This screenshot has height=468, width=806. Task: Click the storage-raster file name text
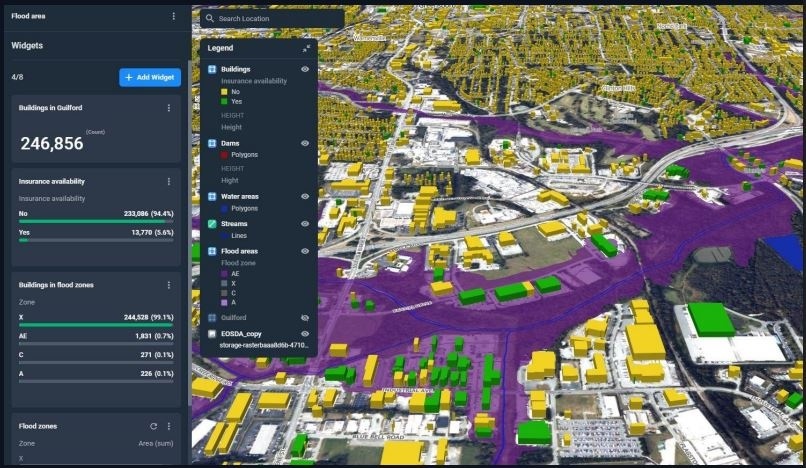[264, 345]
